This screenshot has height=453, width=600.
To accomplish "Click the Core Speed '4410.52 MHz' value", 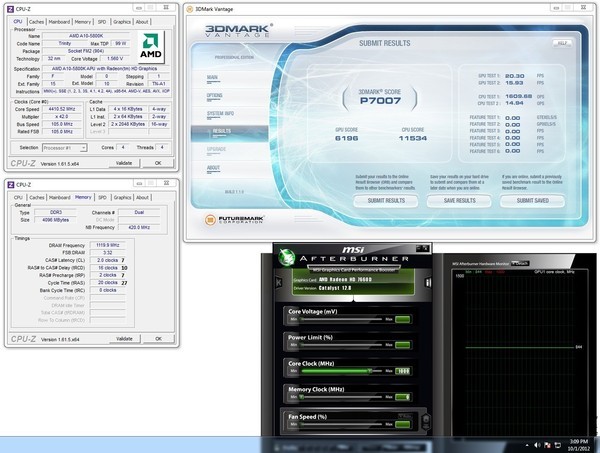I will click(x=62, y=109).
